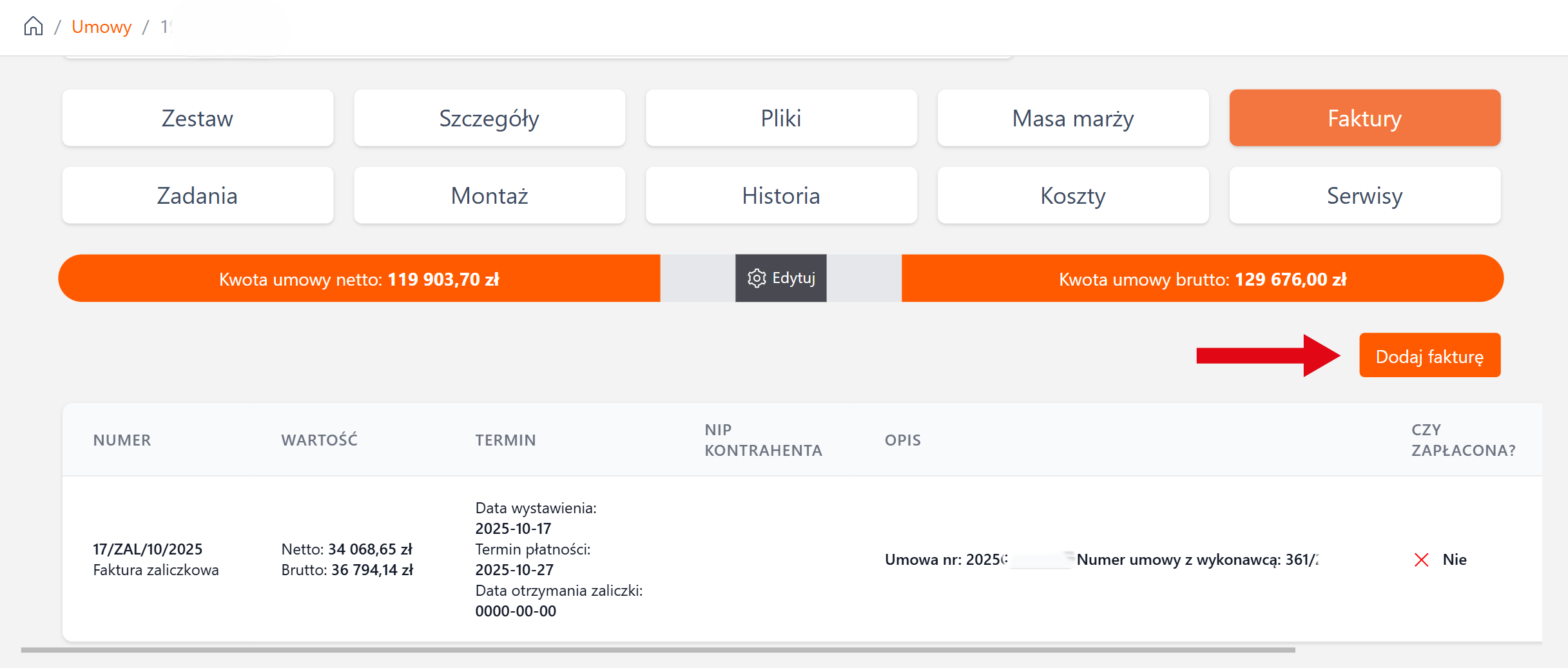The height and width of the screenshot is (668, 1568).
Task: Click the gear icon on Edytuj
Action: 756,278
